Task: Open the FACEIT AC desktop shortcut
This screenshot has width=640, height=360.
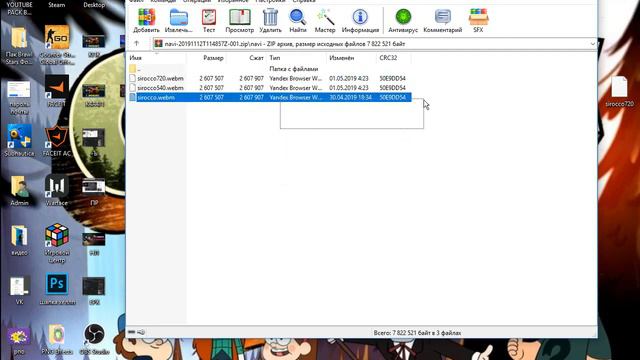Action: tap(56, 141)
